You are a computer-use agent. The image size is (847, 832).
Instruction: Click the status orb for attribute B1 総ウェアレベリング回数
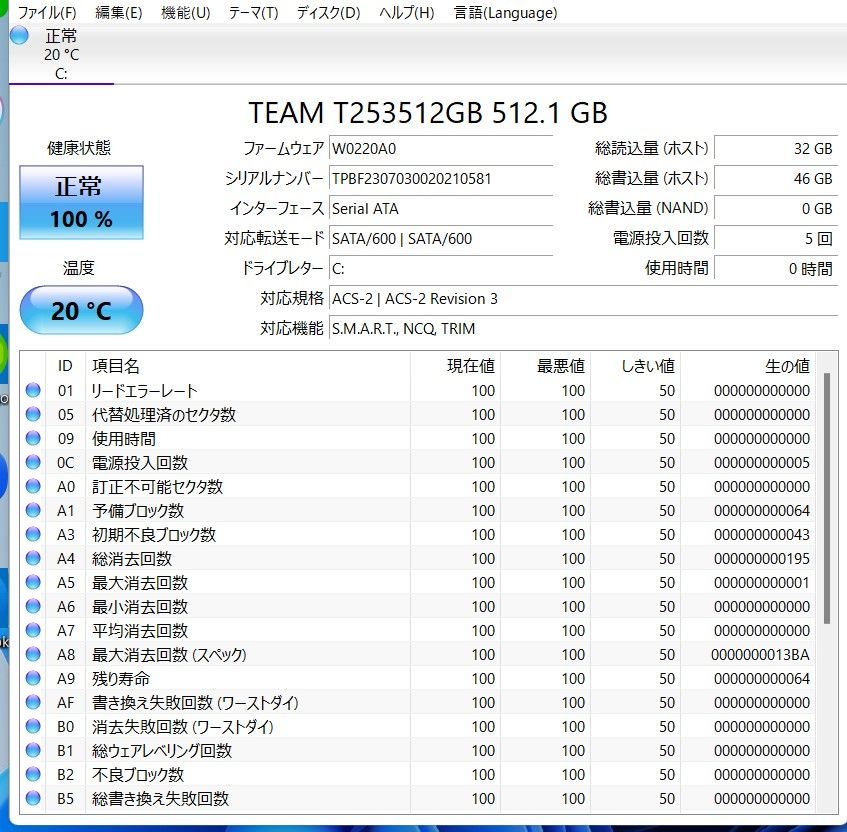(33, 750)
